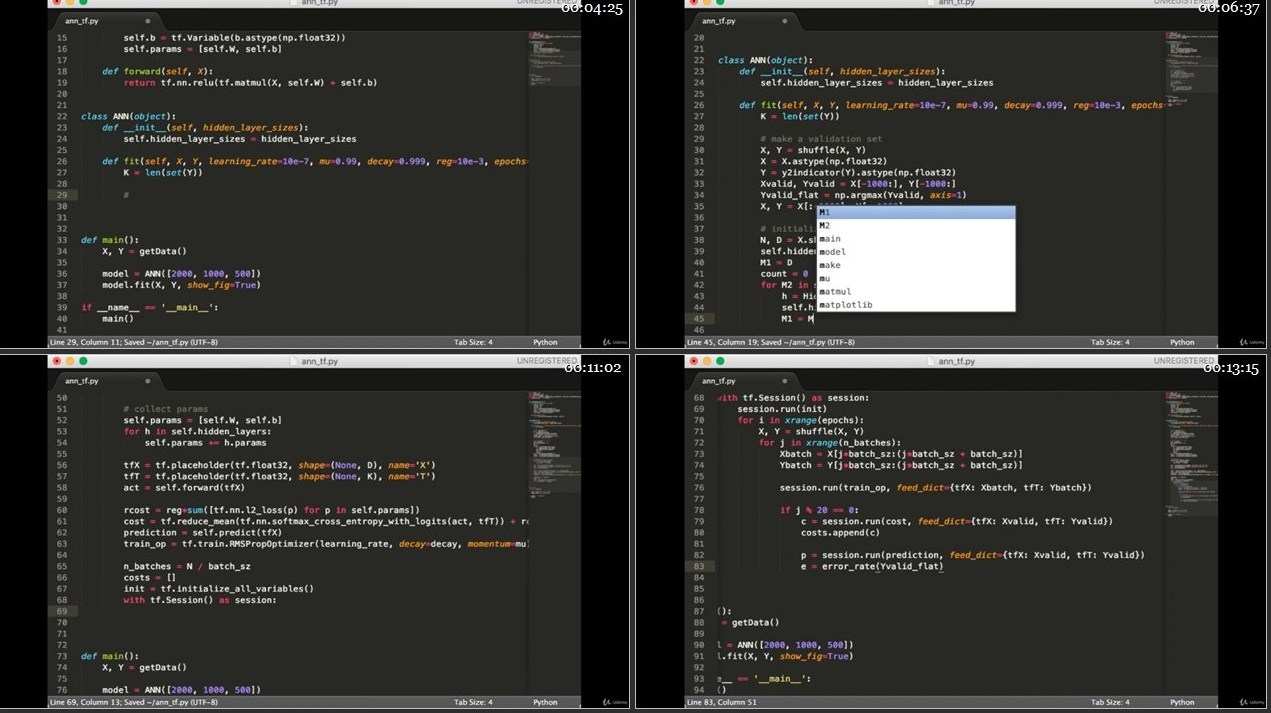The width and height of the screenshot is (1271, 713).
Task: Click 'session.run(init)' line
Action: [x=783, y=409]
